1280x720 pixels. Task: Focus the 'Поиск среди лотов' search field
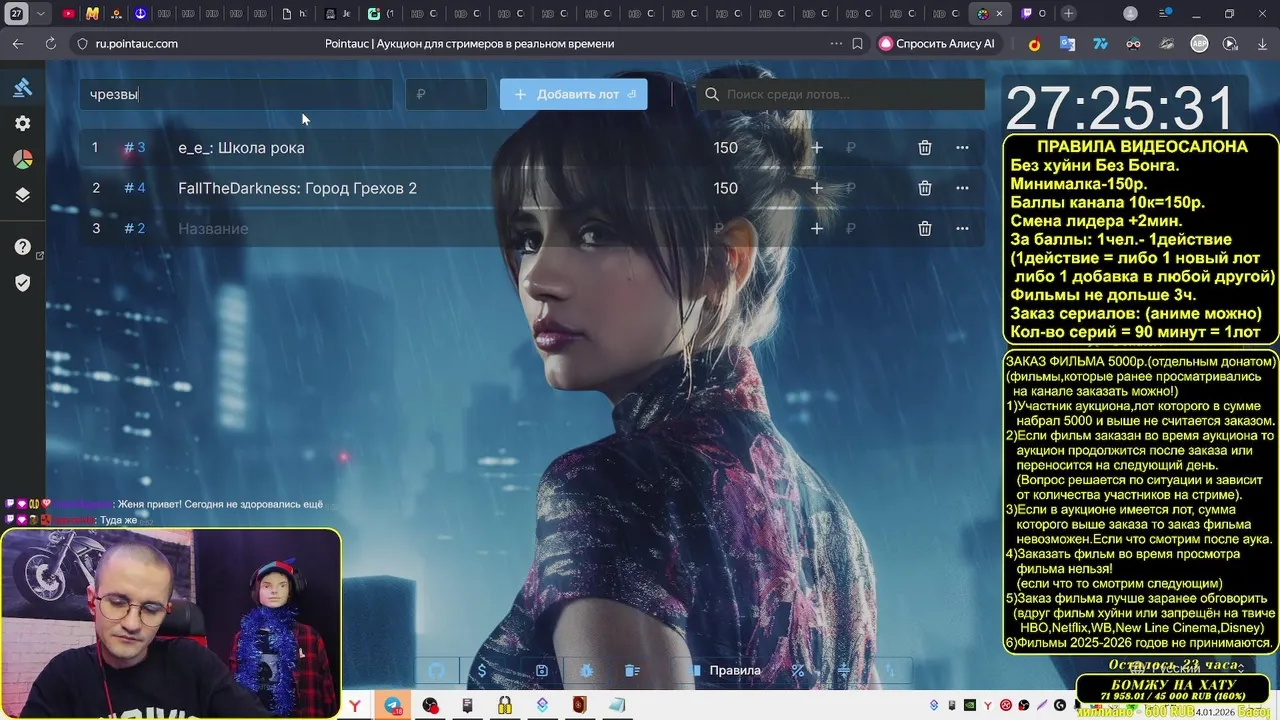pos(840,94)
